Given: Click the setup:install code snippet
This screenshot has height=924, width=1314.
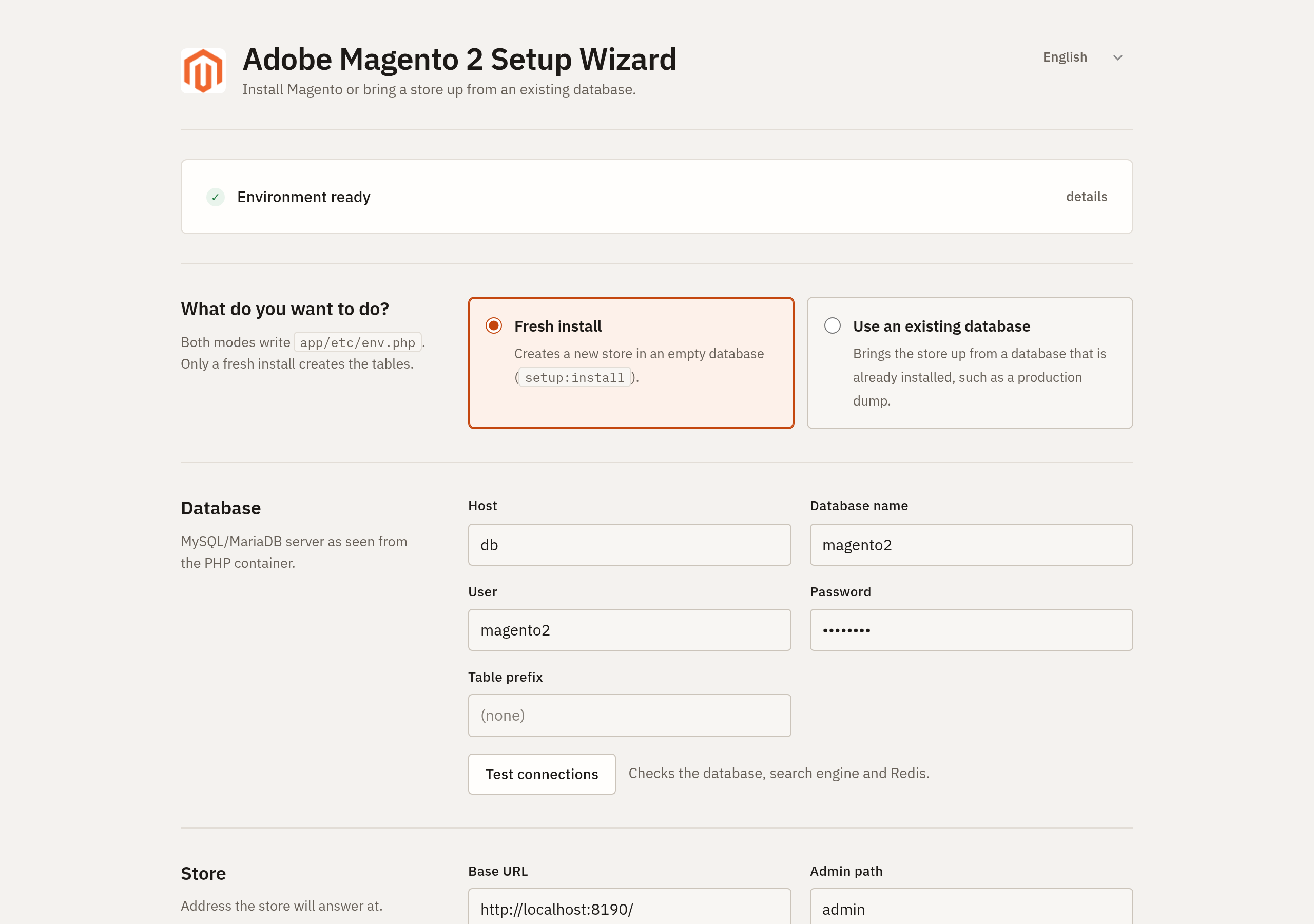Looking at the screenshot, I should click(574, 377).
